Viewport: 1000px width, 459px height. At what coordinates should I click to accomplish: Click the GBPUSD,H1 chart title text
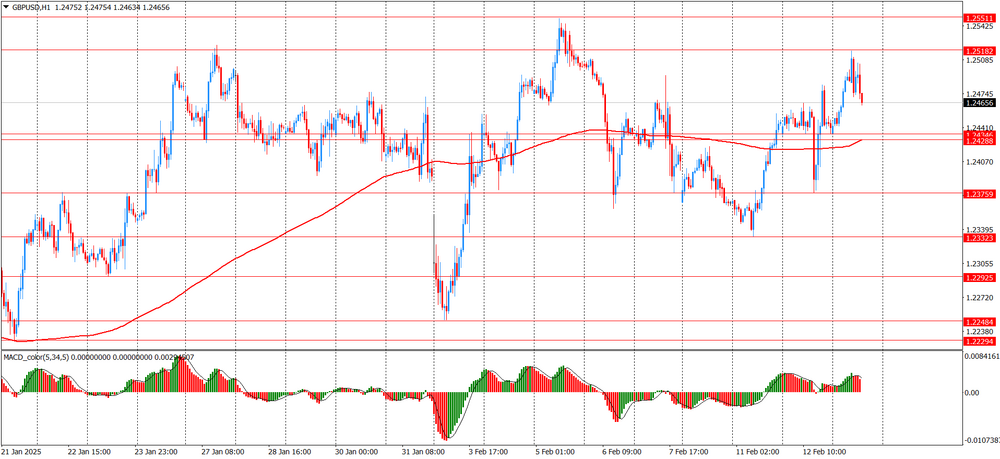pos(32,6)
